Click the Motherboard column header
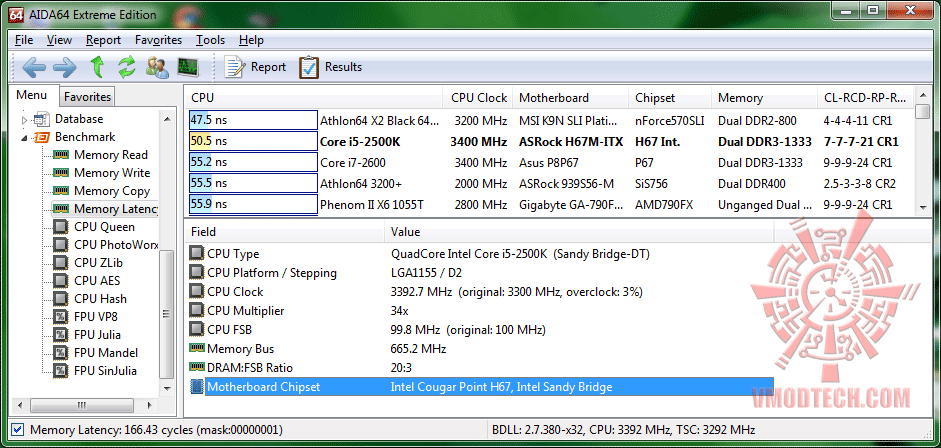 [571, 98]
